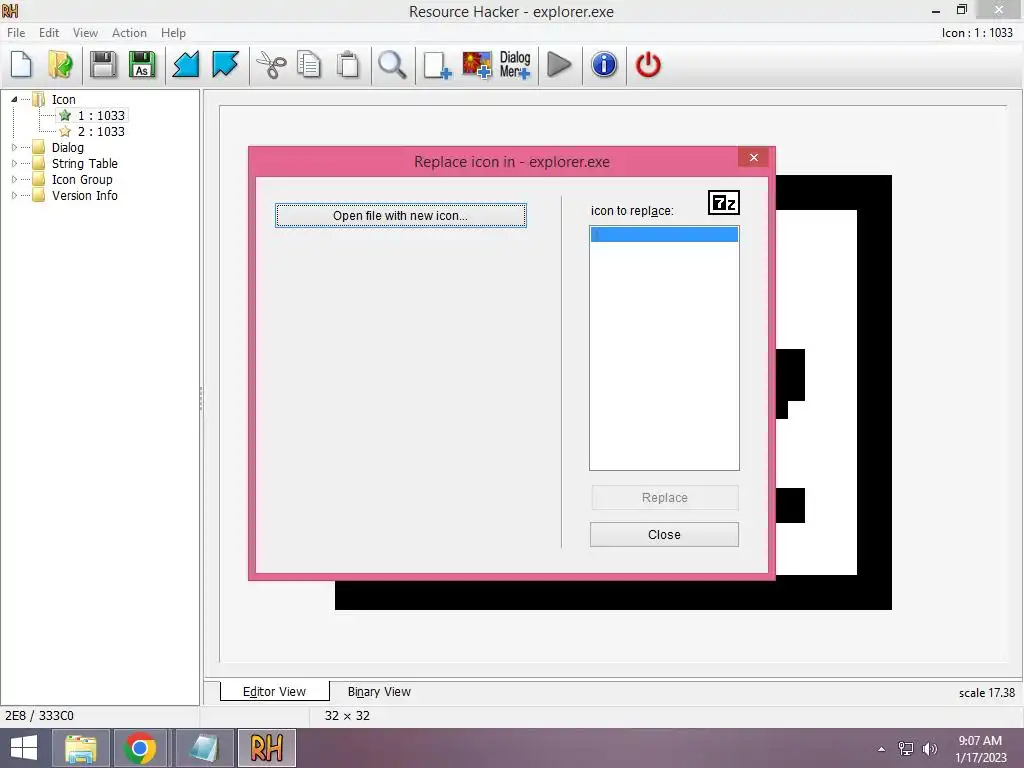Image resolution: width=1024 pixels, height=768 pixels.
Task: Click the Icon folder in the tree
Action: [x=63, y=99]
